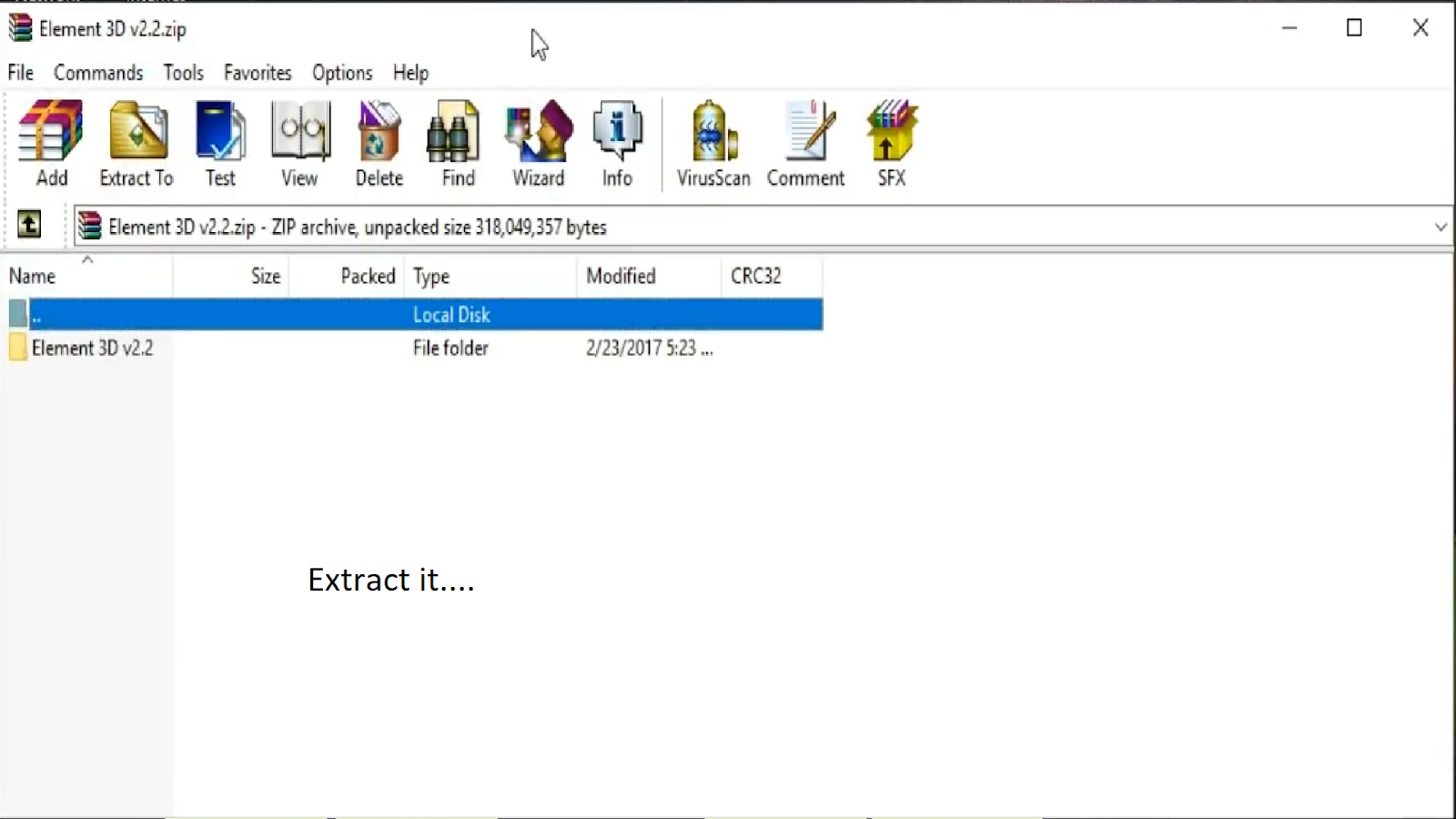The height and width of the screenshot is (819, 1456).
Task: Run Test on the archive
Action: [x=220, y=143]
